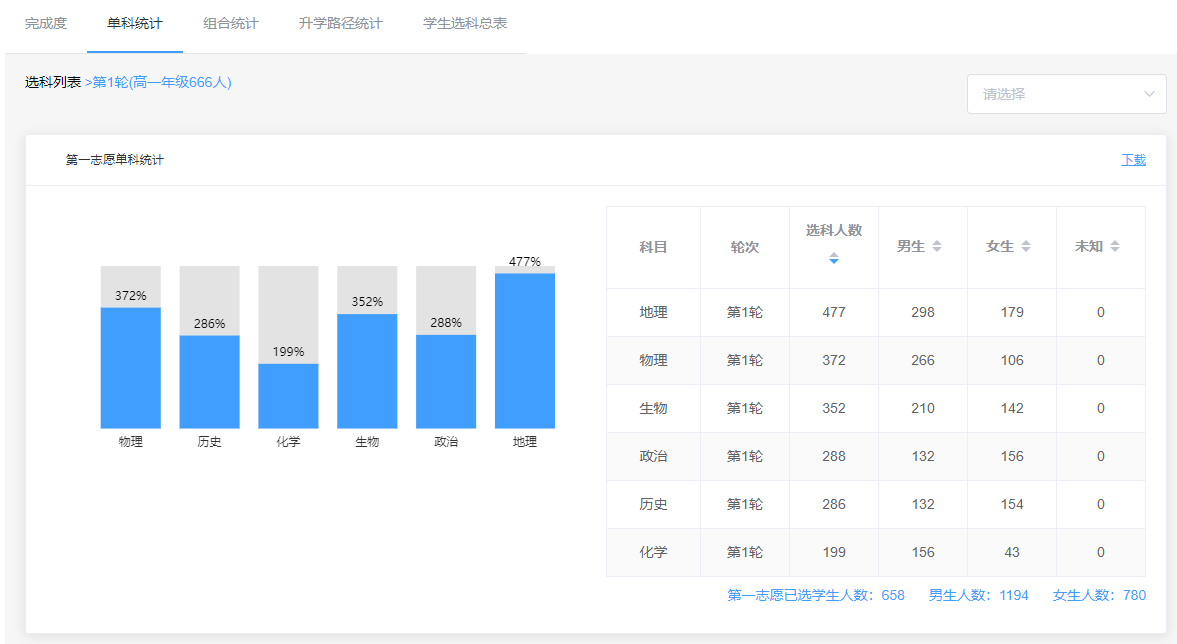The height and width of the screenshot is (644, 1177).
Task: Sort by 选科人数 column arrows
Action: click(x=833, y=258)
